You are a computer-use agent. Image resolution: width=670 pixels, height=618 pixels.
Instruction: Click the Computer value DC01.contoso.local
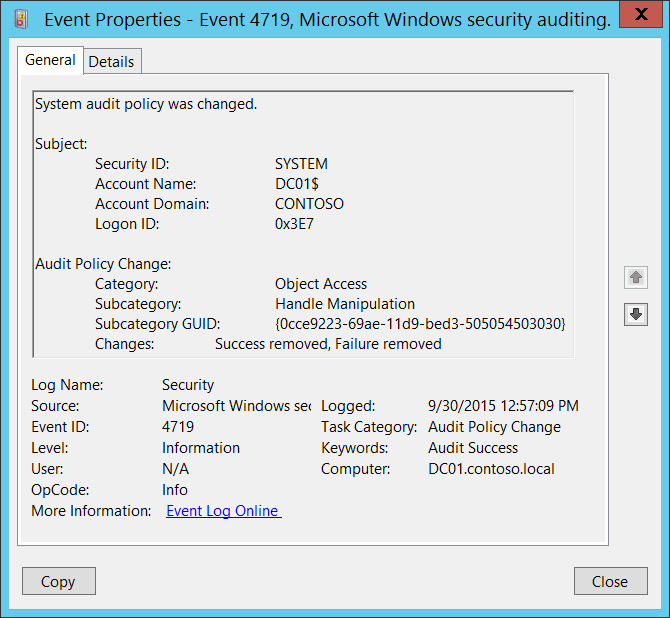tap(491, 469)
